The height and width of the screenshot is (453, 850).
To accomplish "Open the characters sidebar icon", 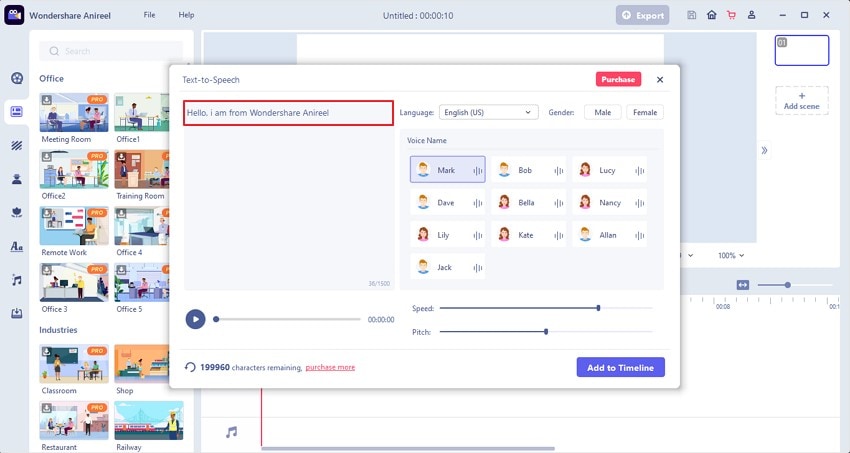I will (17, 179).
